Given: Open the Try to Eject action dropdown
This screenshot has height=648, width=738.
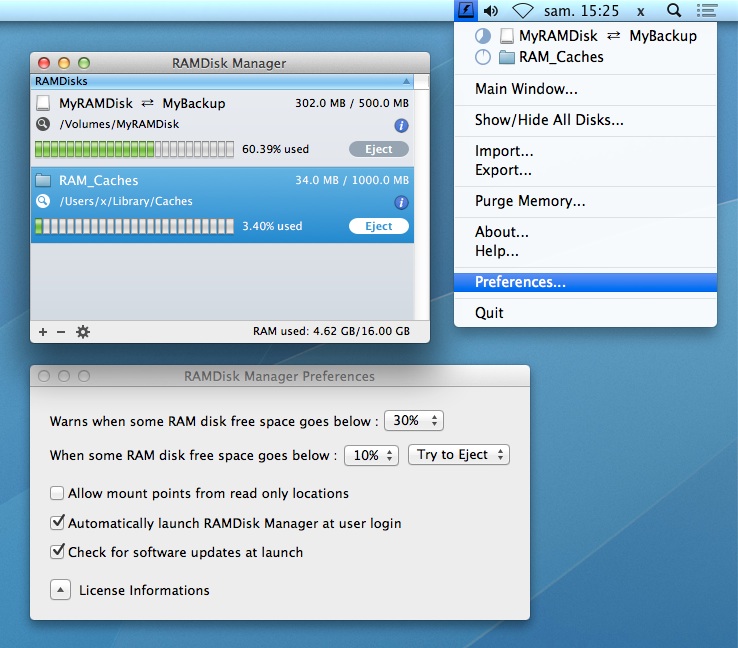Looking at the screenshot, I should pyautogui.click(x=459, y=455).
